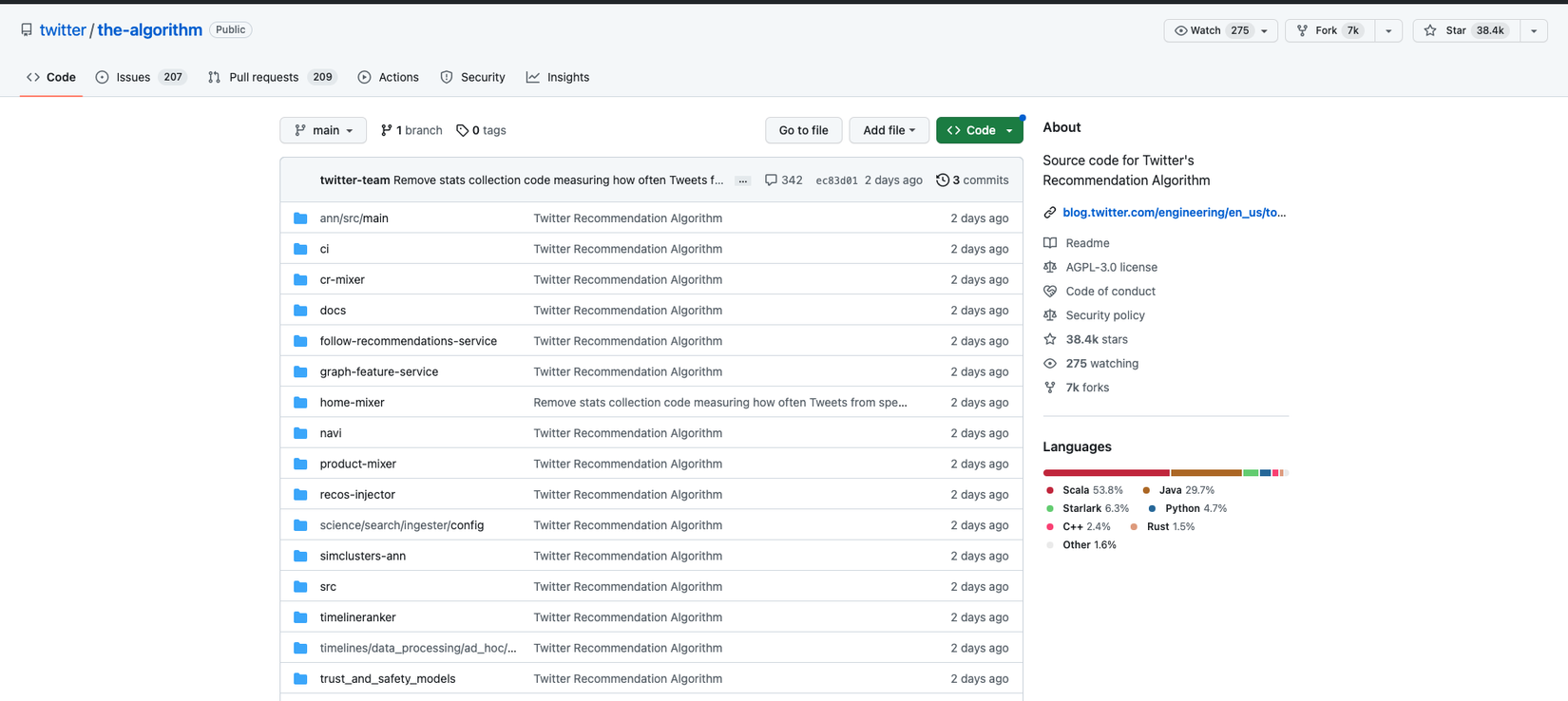1568x701 pixels.
Task: Click the book icon beside Readme
Action: [1050, 243]
